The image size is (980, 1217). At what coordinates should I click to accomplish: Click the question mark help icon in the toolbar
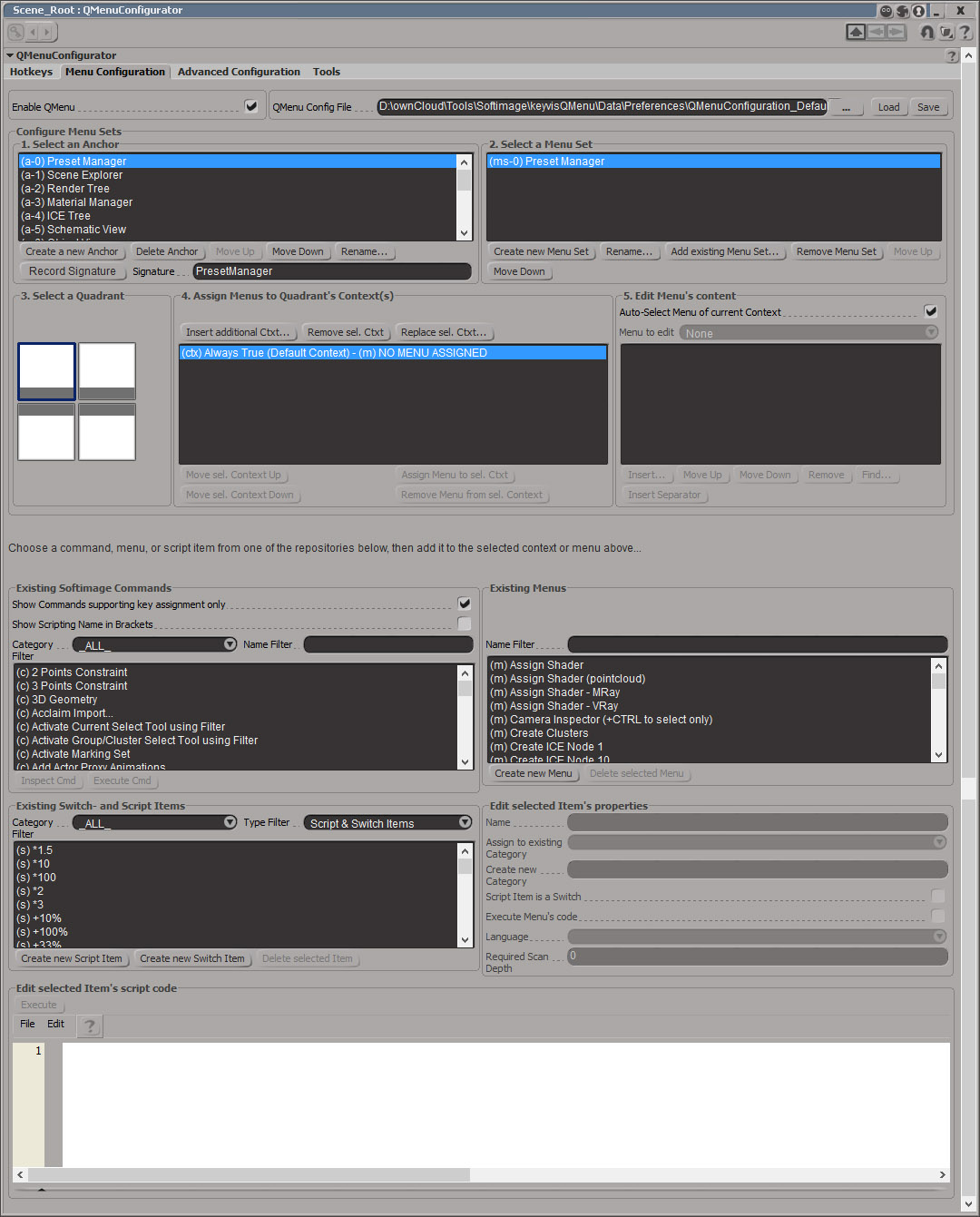pos(965,32)
